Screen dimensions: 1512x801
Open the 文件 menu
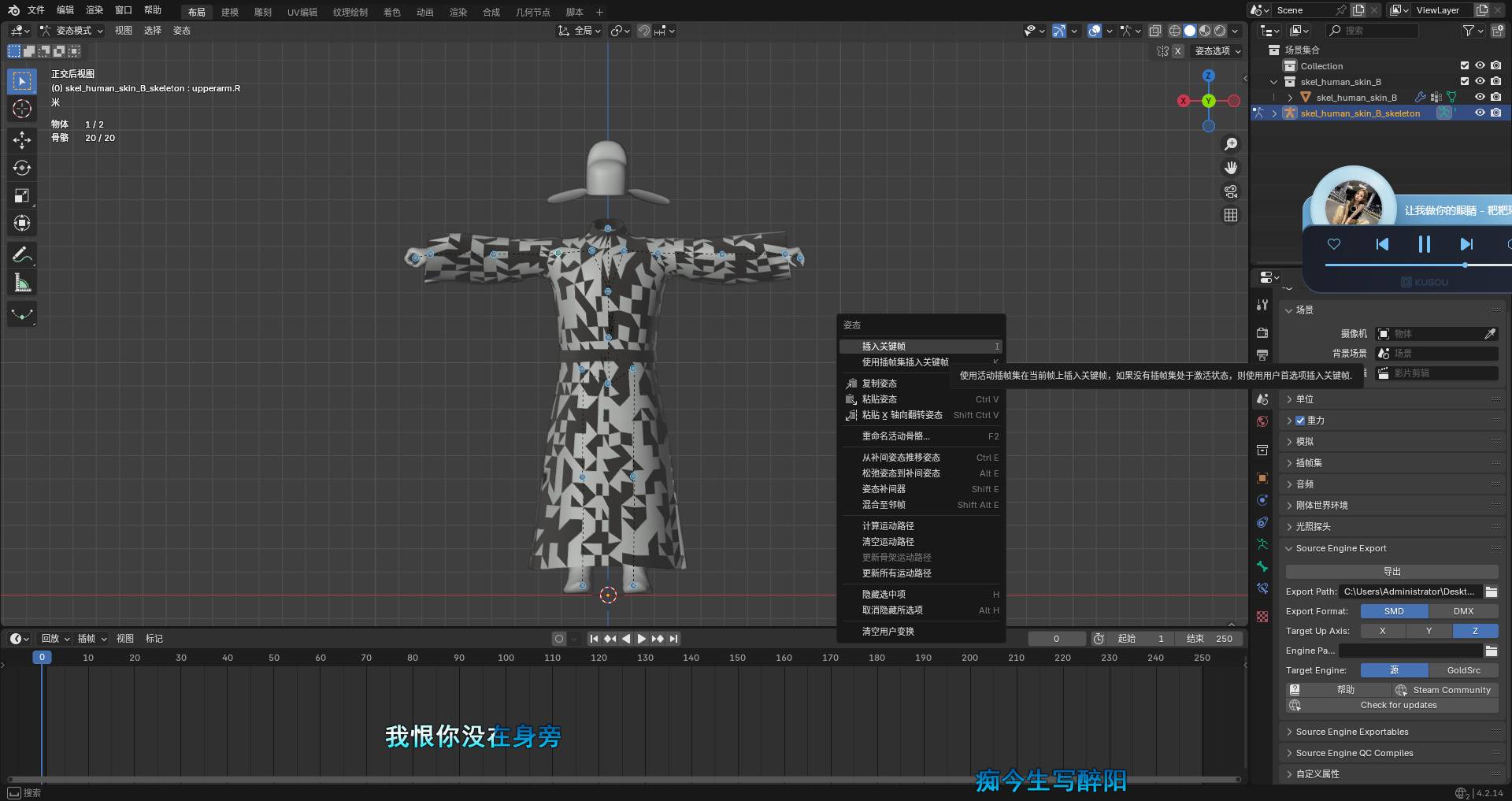pyautogui.click(x=36, y=10)
